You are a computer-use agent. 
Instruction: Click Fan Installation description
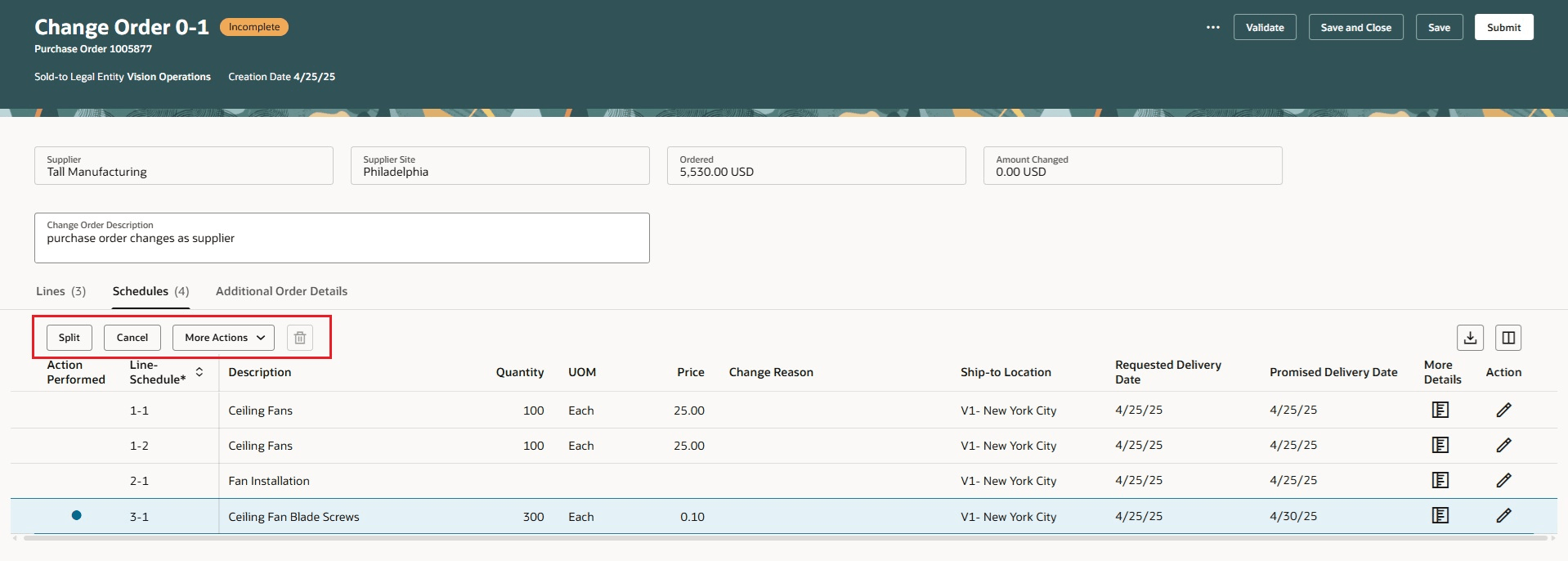point(269,481)
